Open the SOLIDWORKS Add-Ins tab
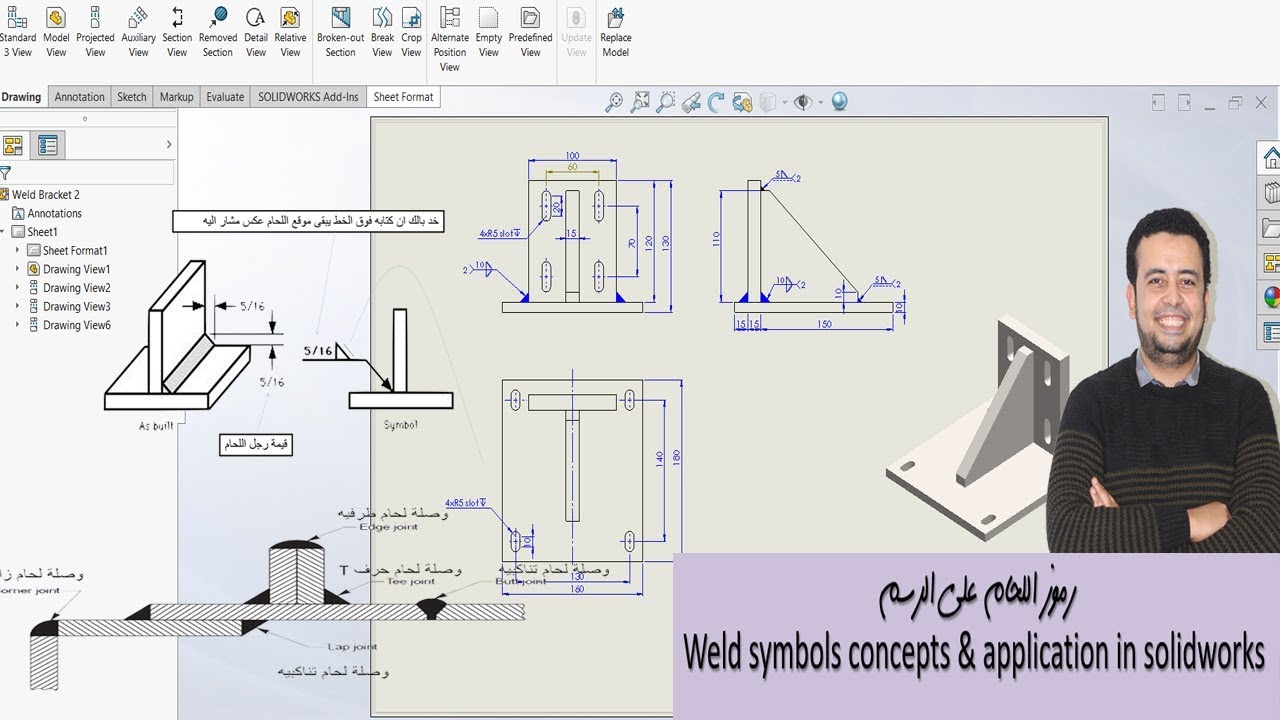This screenshot has width=1280, height=720. [x=308, y=97]
